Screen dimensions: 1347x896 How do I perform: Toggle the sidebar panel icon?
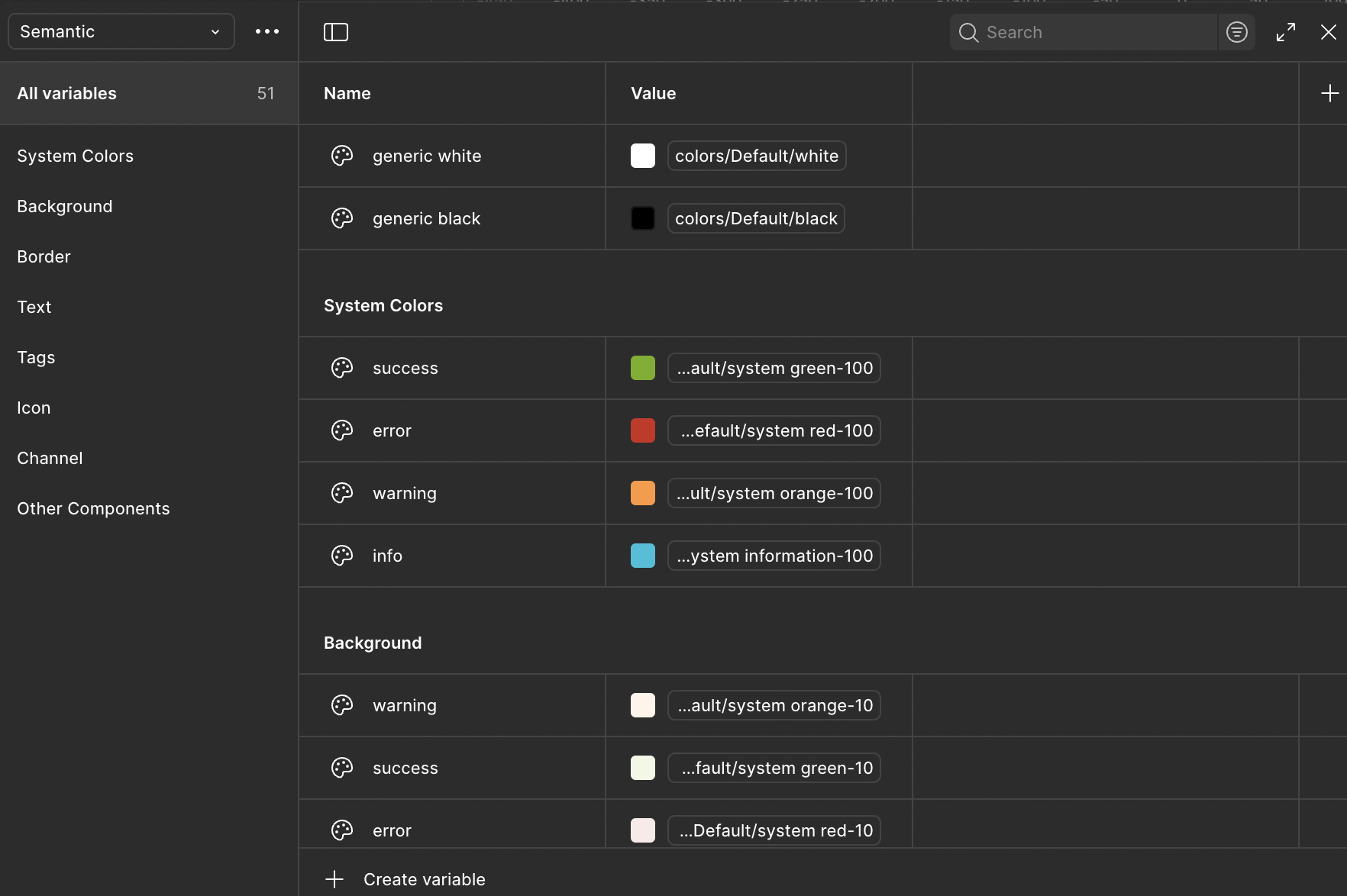336,32
